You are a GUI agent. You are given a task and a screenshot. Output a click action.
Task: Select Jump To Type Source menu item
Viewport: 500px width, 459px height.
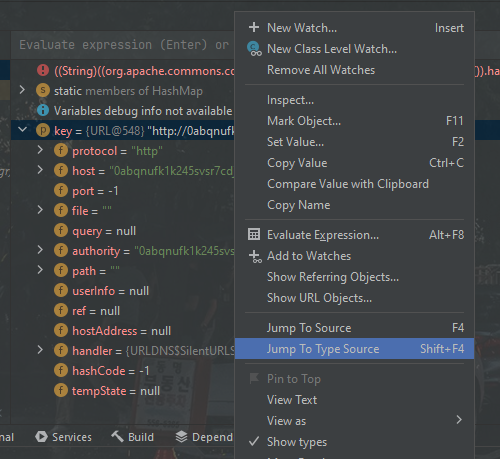pos(354,349)
